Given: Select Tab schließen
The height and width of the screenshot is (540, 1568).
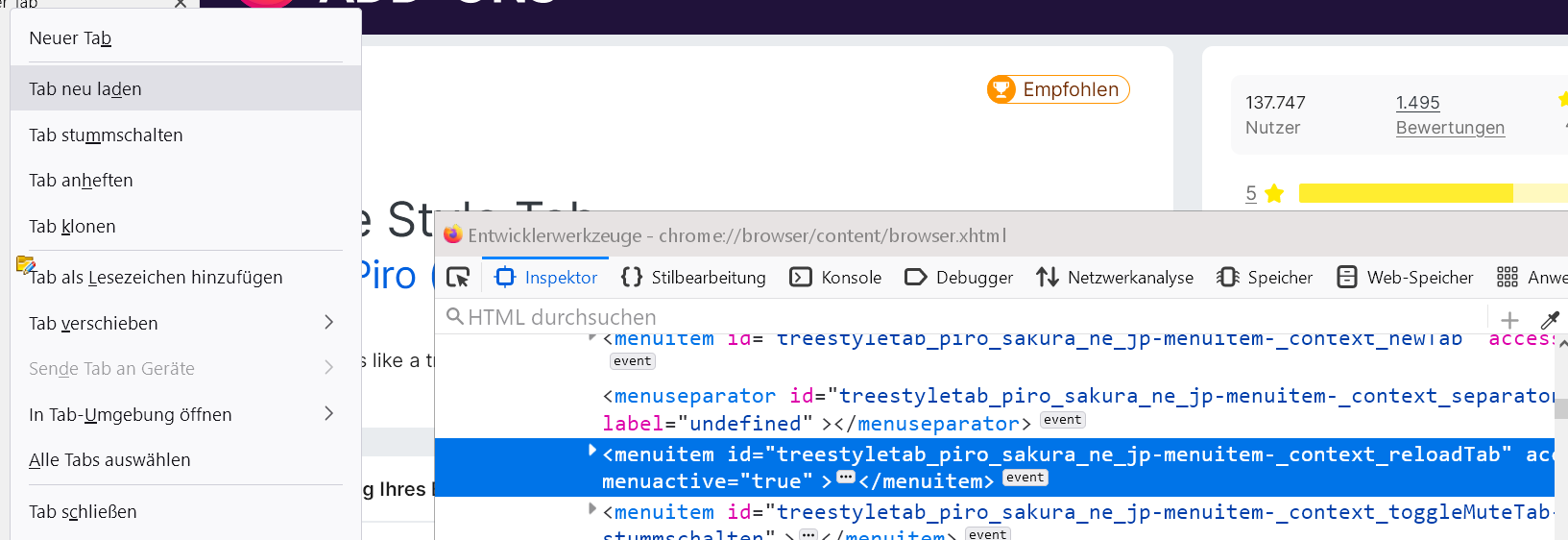Looking at the screenshot, I should coord(185,511).
